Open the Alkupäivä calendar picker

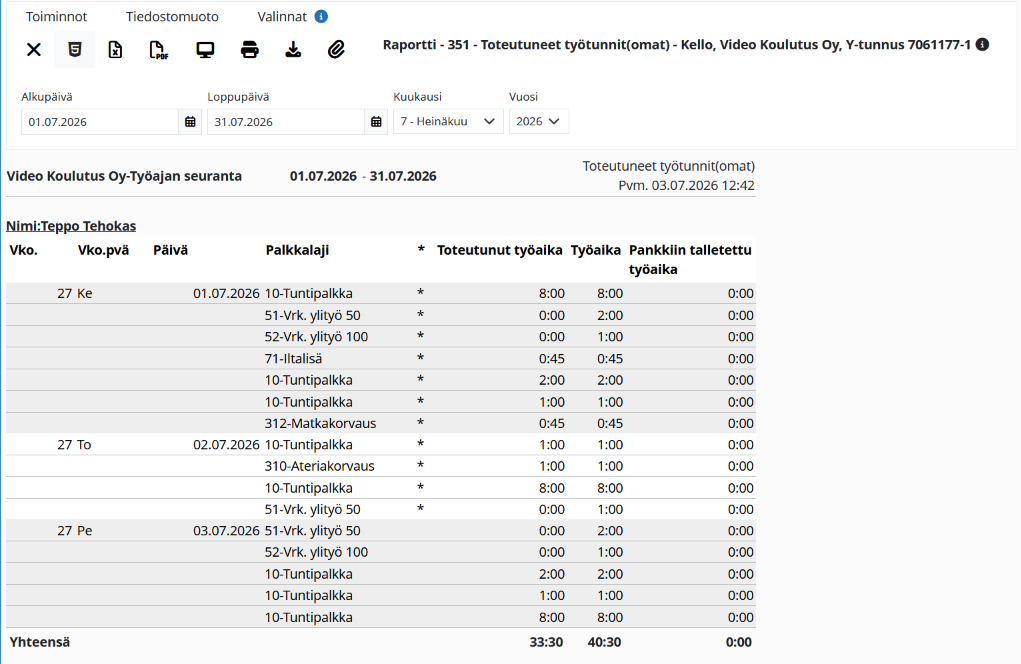pos(190,122)
